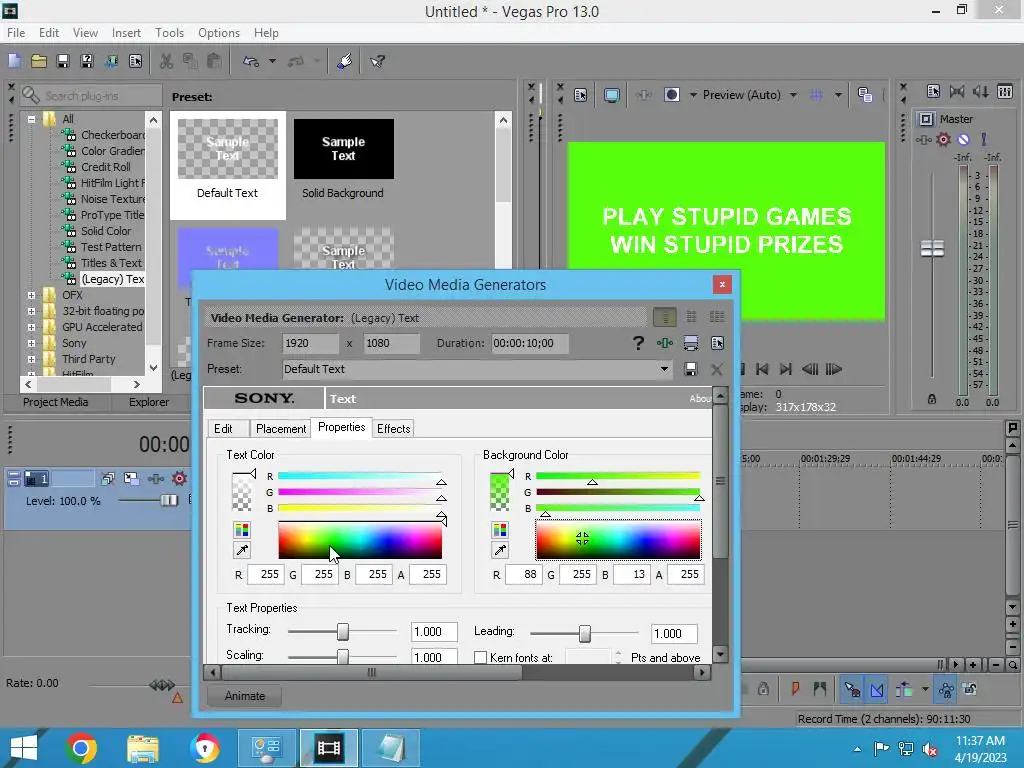Click Frame Size width field 1920
1024x768 pixels.
click(x=311, y=343)
